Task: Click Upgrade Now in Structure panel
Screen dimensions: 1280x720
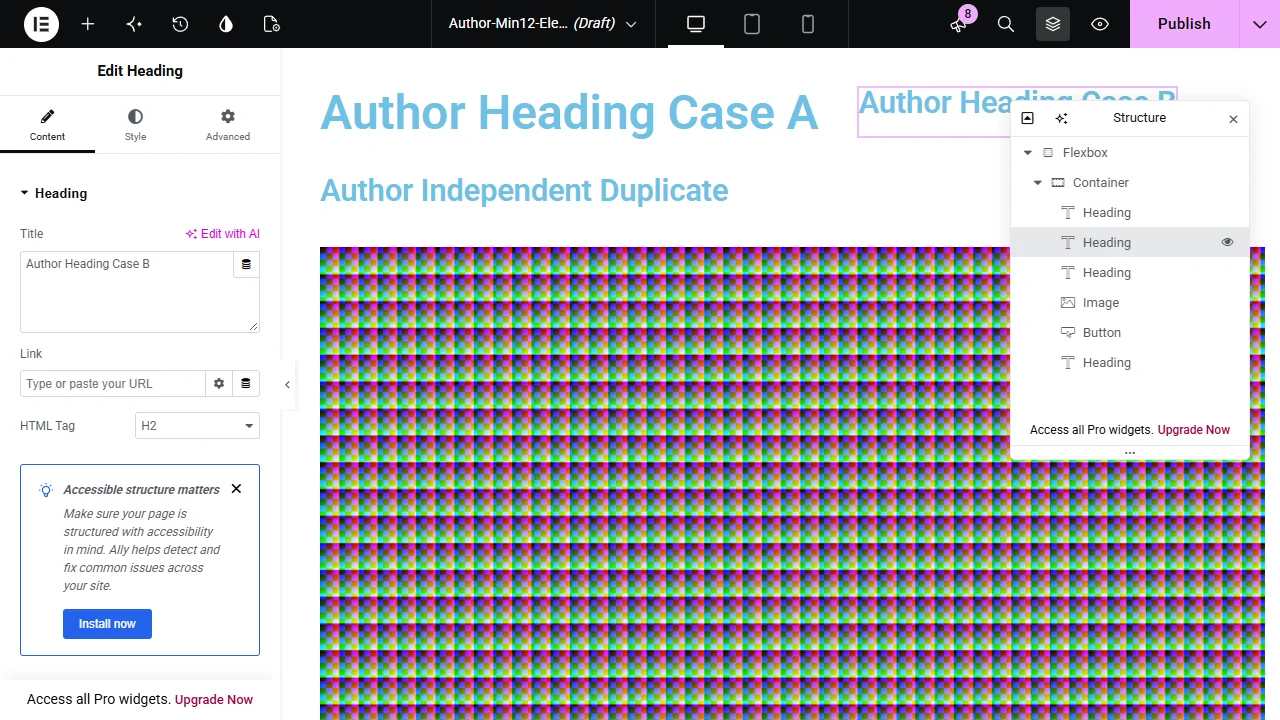Action: click(1194, 430)
